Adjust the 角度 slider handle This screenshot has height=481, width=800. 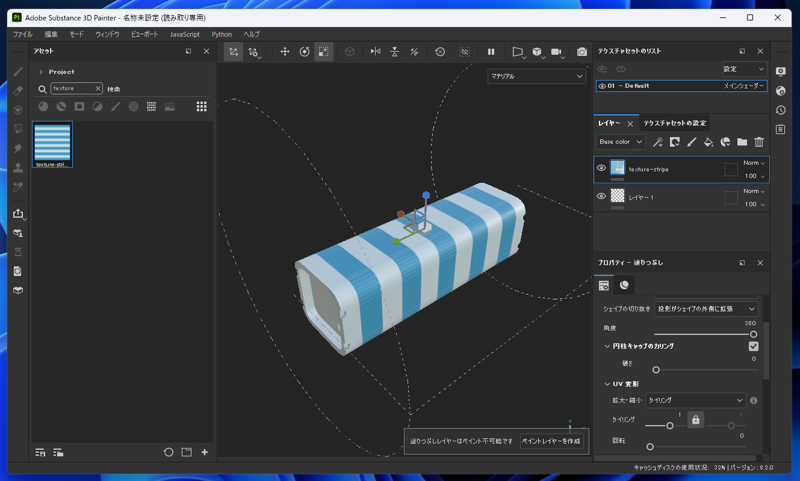753,335
